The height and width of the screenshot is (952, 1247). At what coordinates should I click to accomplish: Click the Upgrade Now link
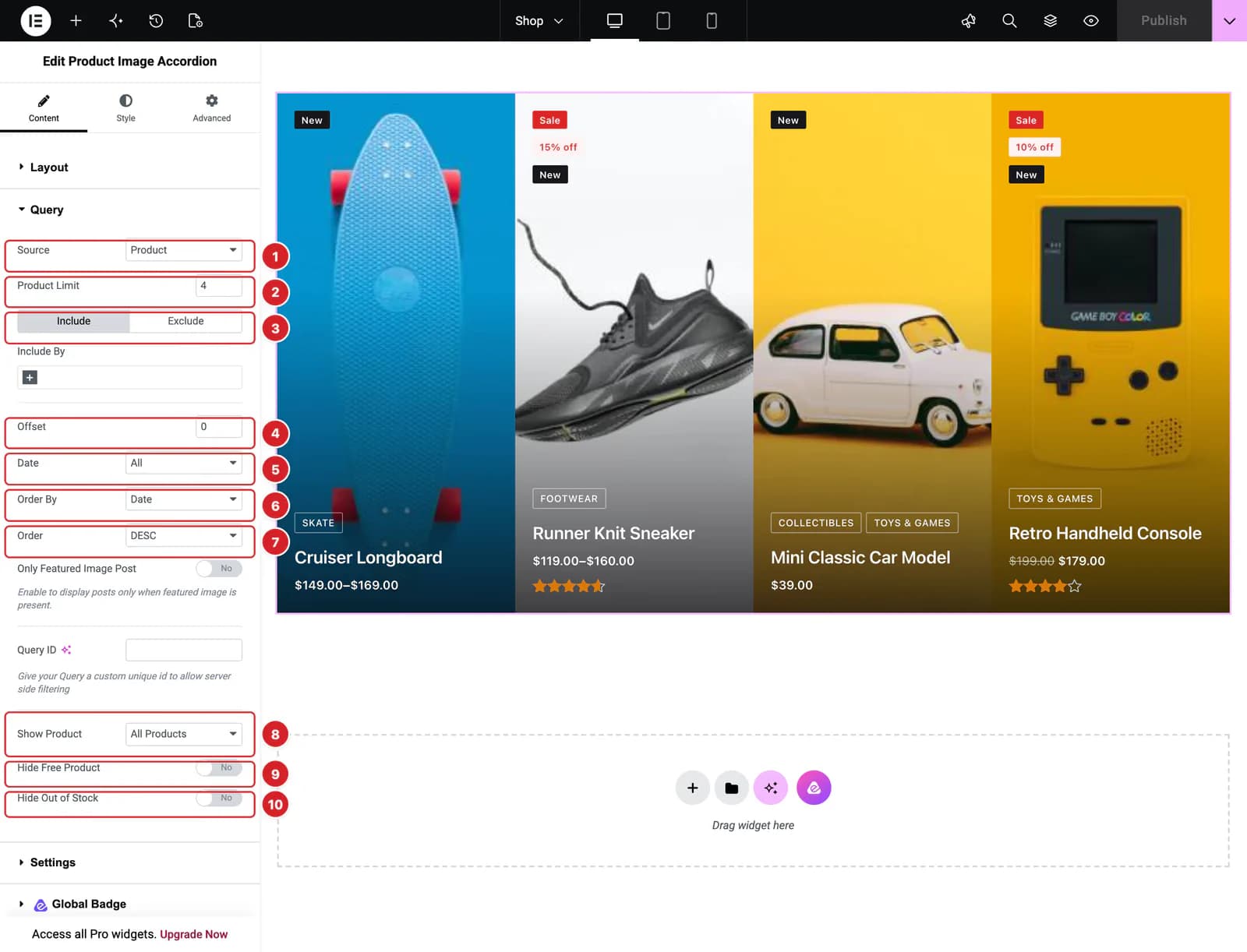pos(193,935)
